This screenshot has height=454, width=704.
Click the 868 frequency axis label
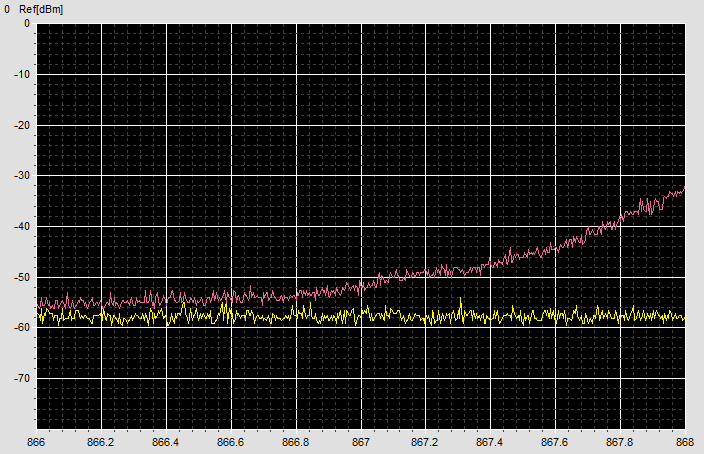[685, 442]
